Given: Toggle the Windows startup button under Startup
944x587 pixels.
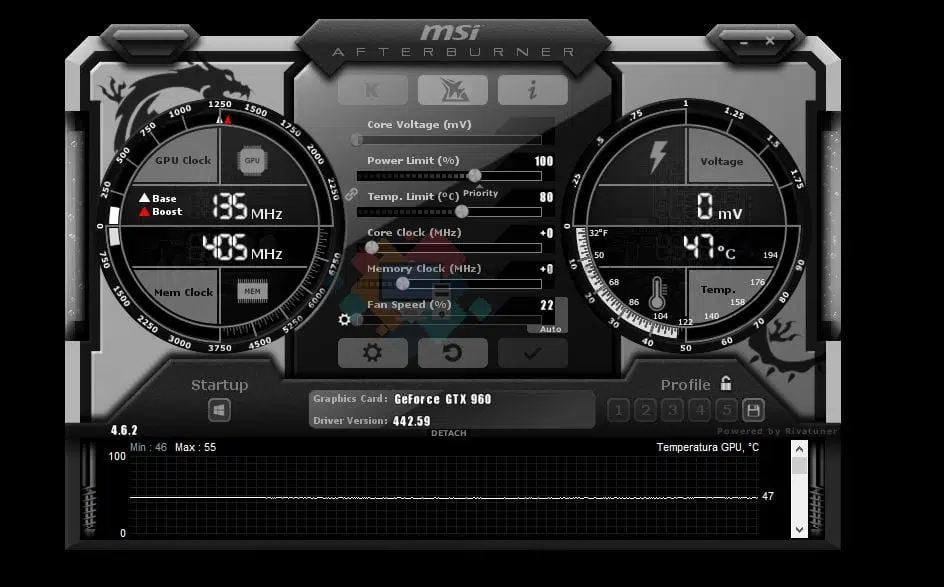Looking at the screenshot, I should (219, 410).
